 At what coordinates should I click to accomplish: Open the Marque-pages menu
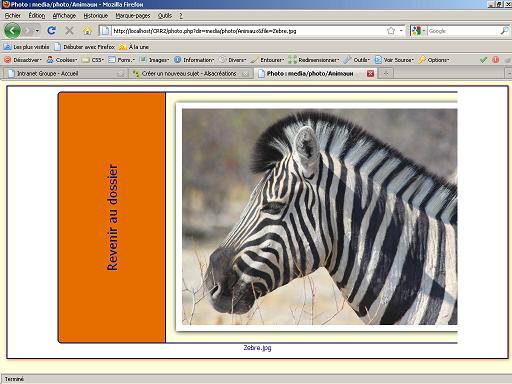(133, 15)
